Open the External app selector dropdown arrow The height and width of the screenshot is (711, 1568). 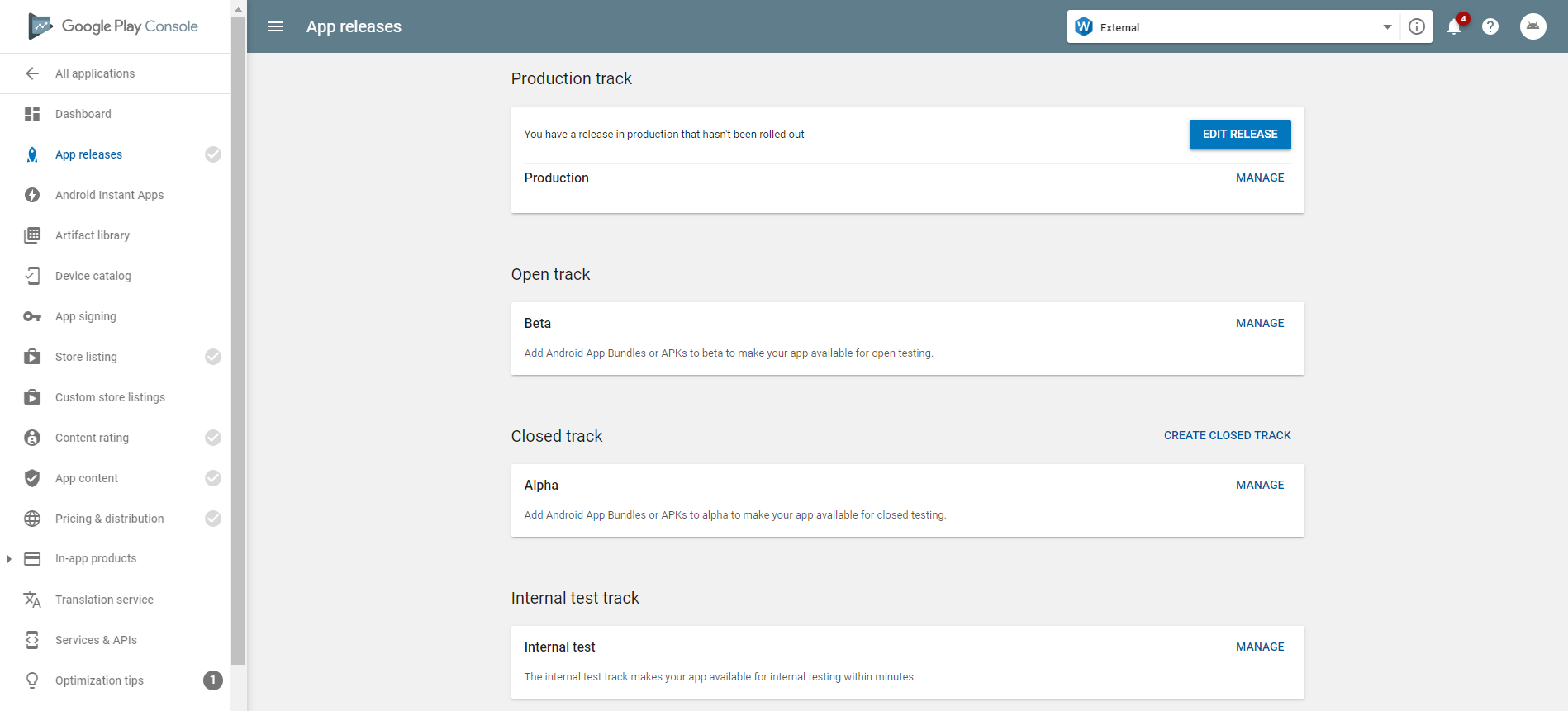[x=1387, y=27]
